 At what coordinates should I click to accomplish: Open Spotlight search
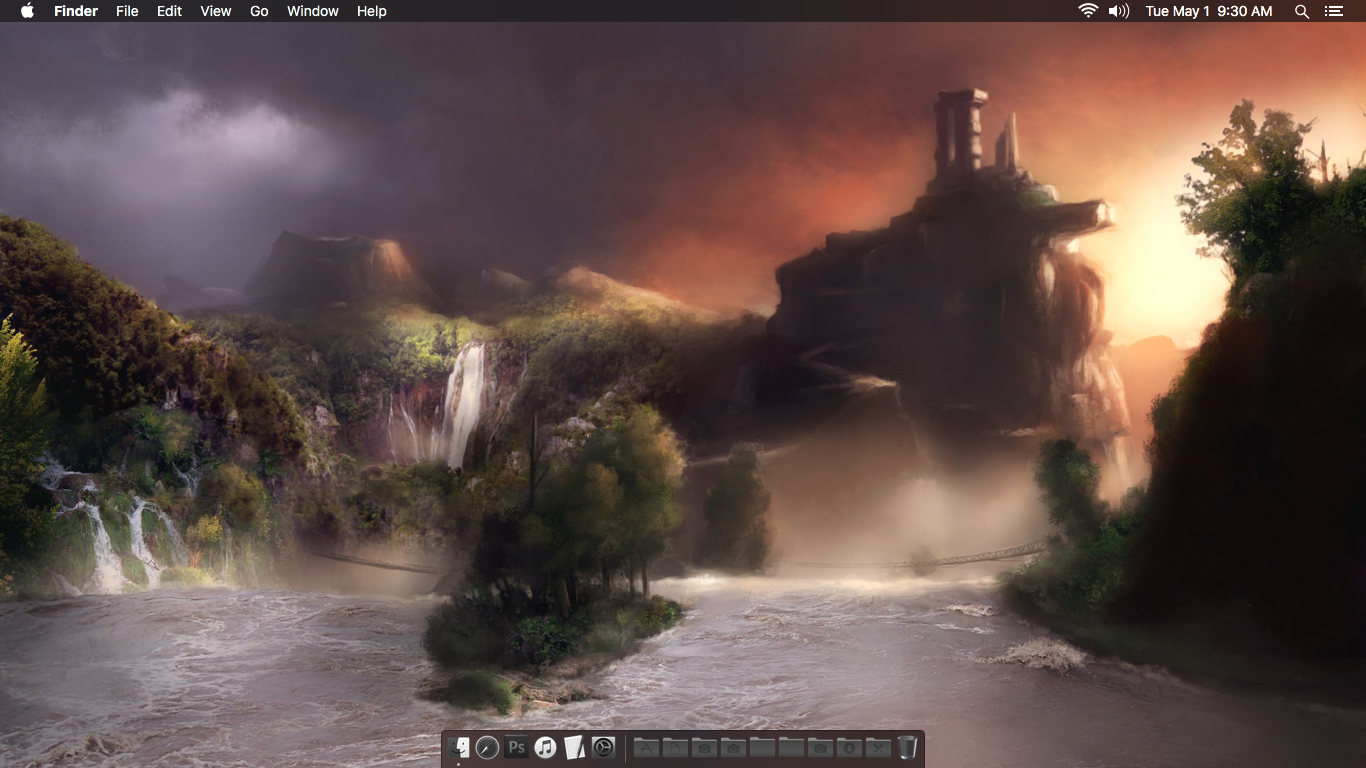[1302, 11]
